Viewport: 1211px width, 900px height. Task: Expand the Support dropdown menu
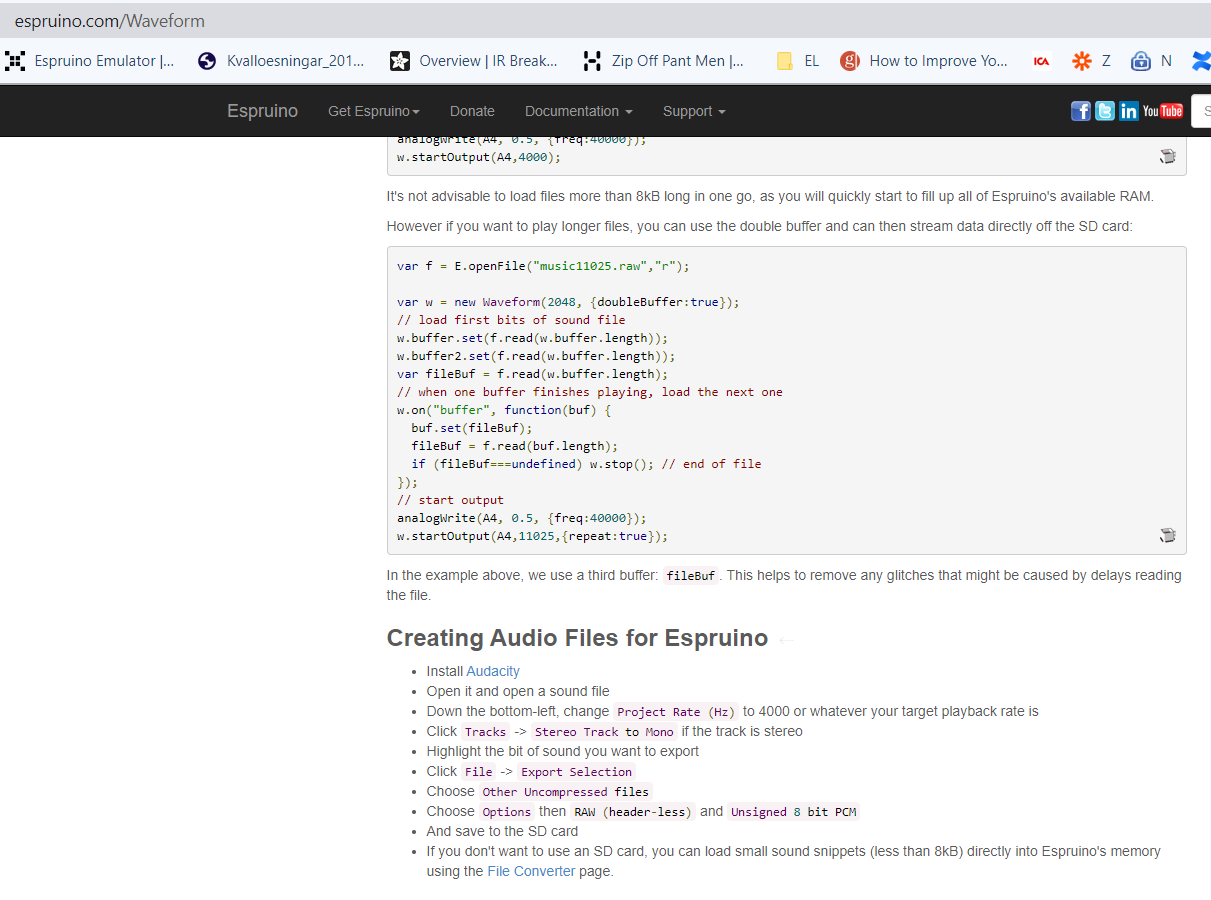click(x=694, y=111)
